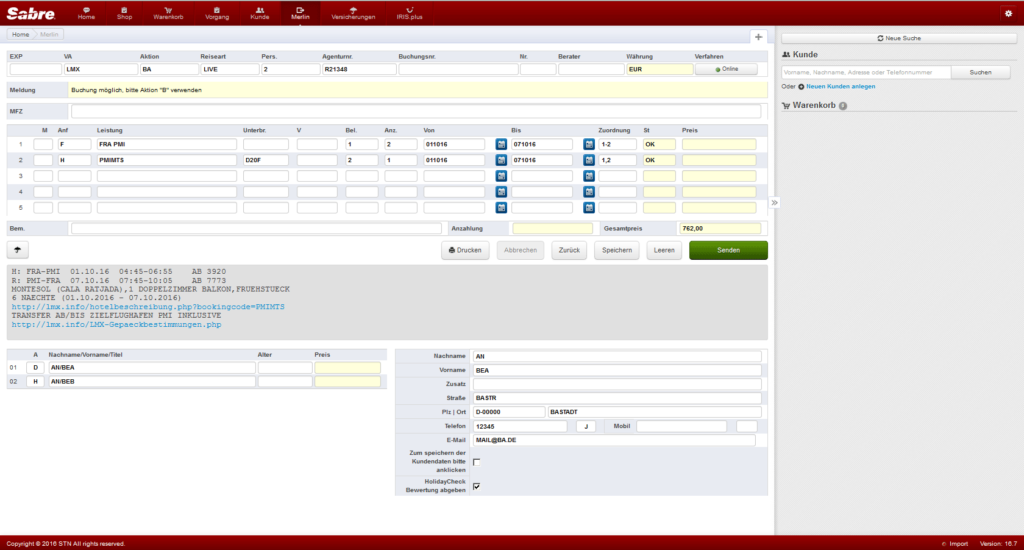Image resolution: width=1024 pixels, height=550 pixels.
Task: Click the Drucken print button
Action: 465,250
